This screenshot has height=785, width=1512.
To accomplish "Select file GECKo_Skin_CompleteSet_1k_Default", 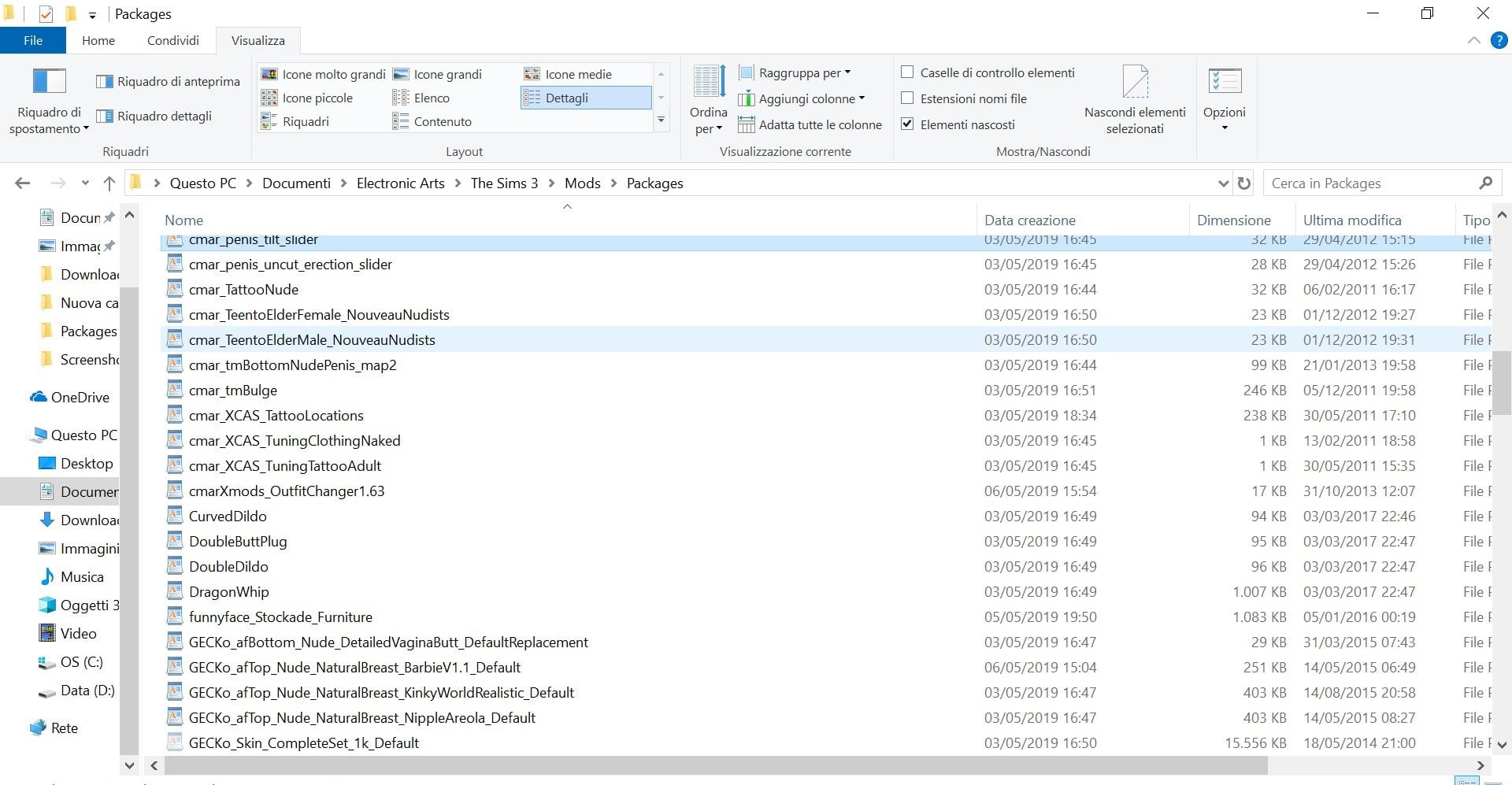I will [x=303, y=743].
